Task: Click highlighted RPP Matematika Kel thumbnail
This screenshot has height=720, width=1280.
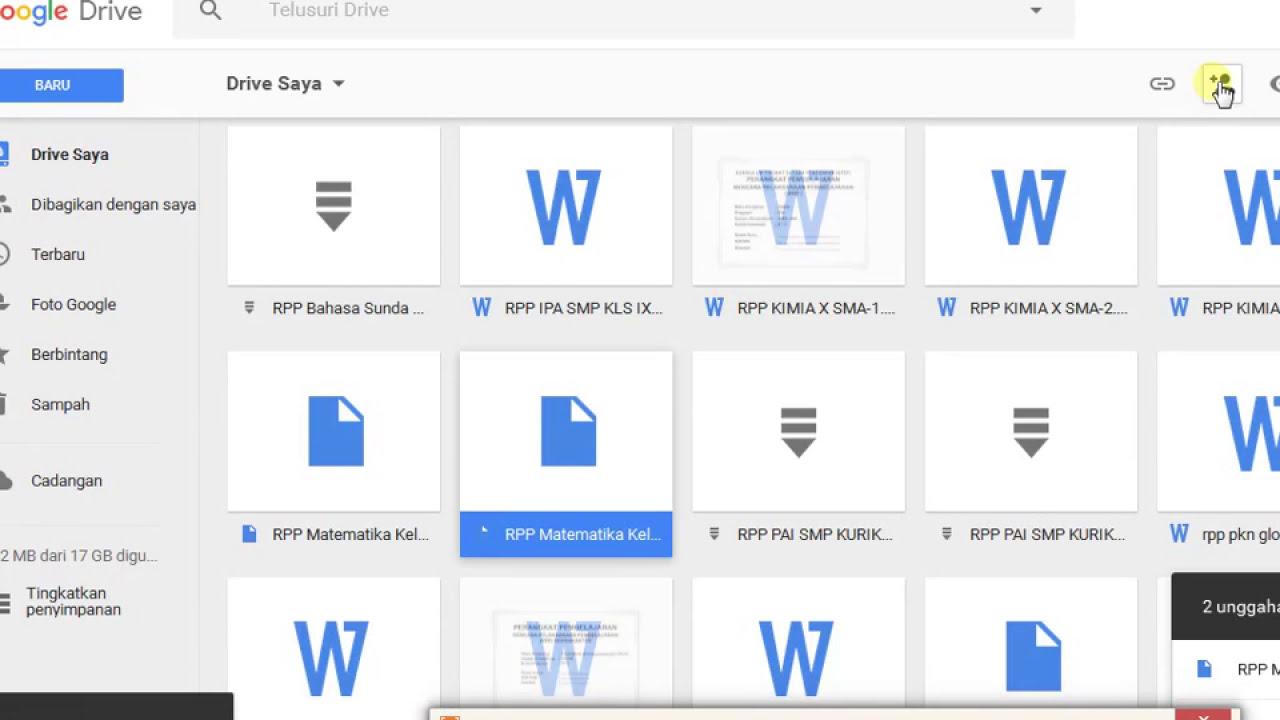Action: (566, 431)
